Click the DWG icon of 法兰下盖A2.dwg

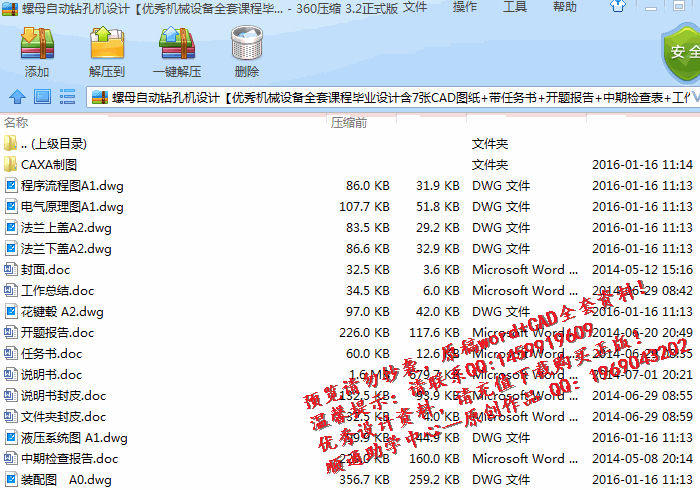(x=11, y=249)
